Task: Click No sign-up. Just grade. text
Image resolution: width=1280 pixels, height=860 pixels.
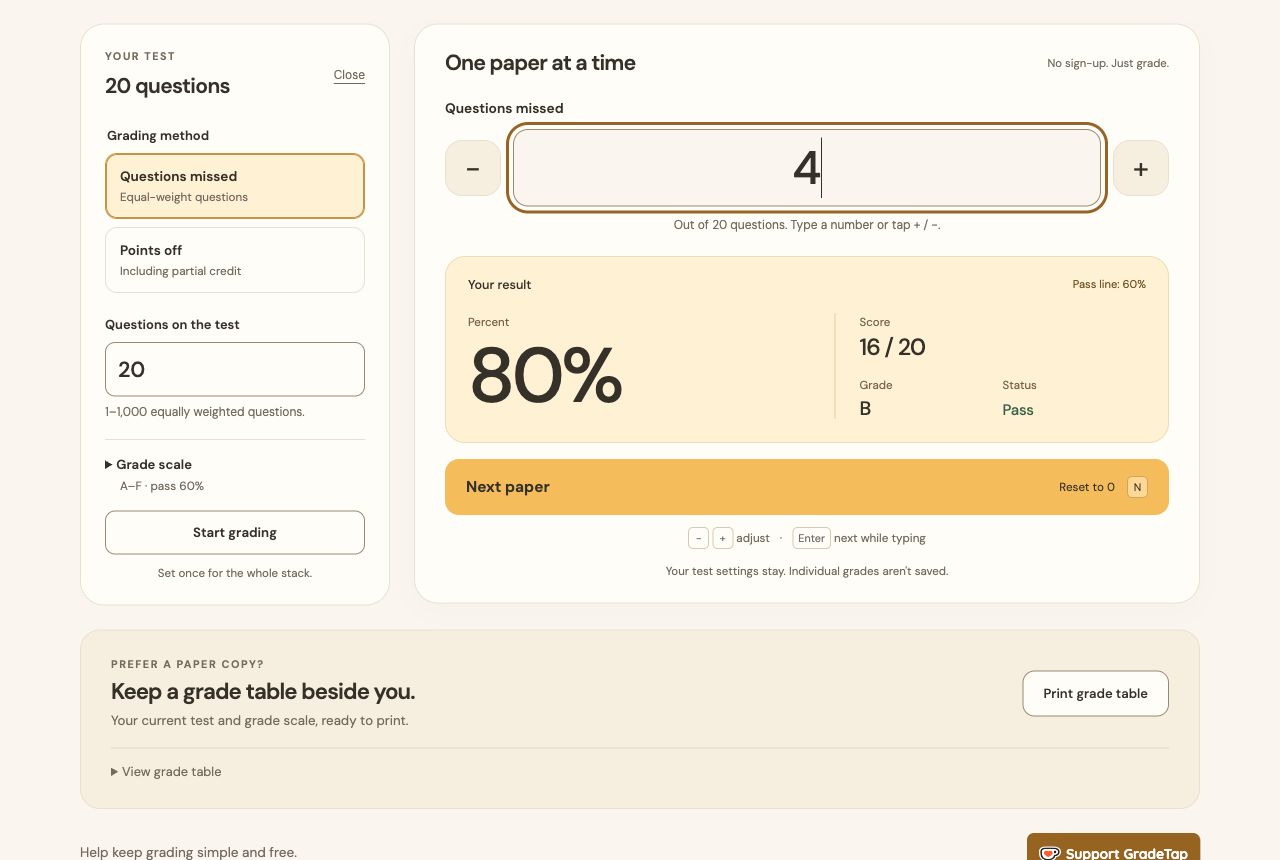Action: (1108, 63)
